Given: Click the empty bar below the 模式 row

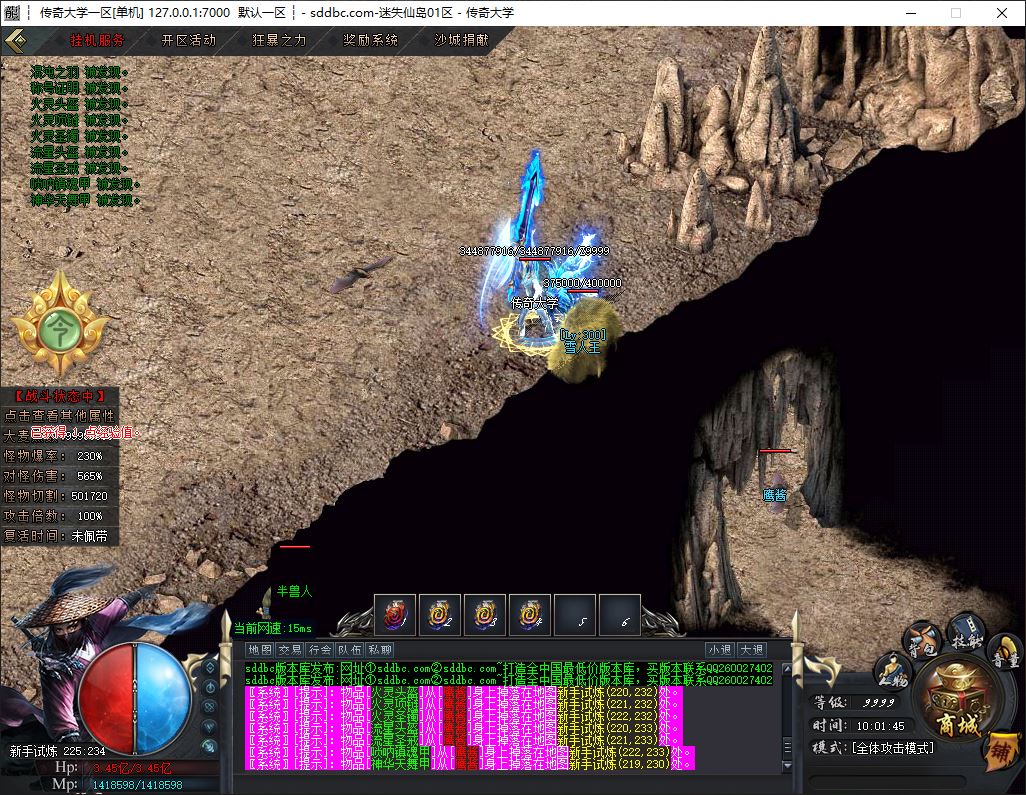Looking at the screenshot, I should click(x=887, y=781).
